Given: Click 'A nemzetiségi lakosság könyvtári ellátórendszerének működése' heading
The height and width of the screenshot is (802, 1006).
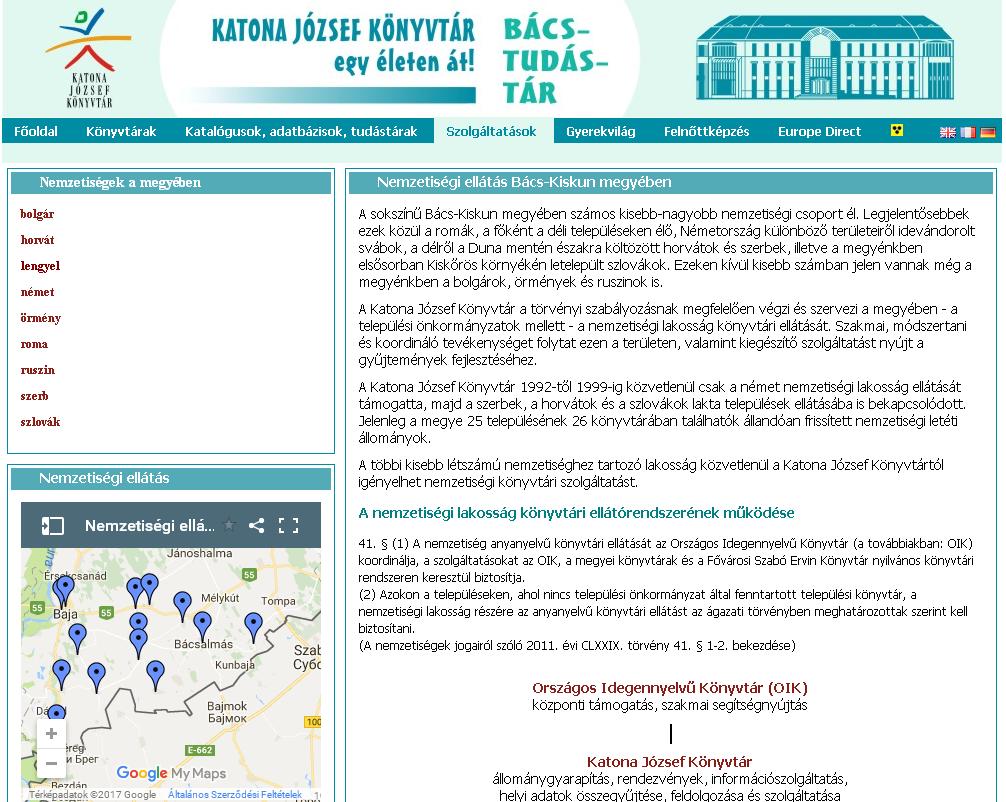Looking at the screenshot, I should click(576, 513).
